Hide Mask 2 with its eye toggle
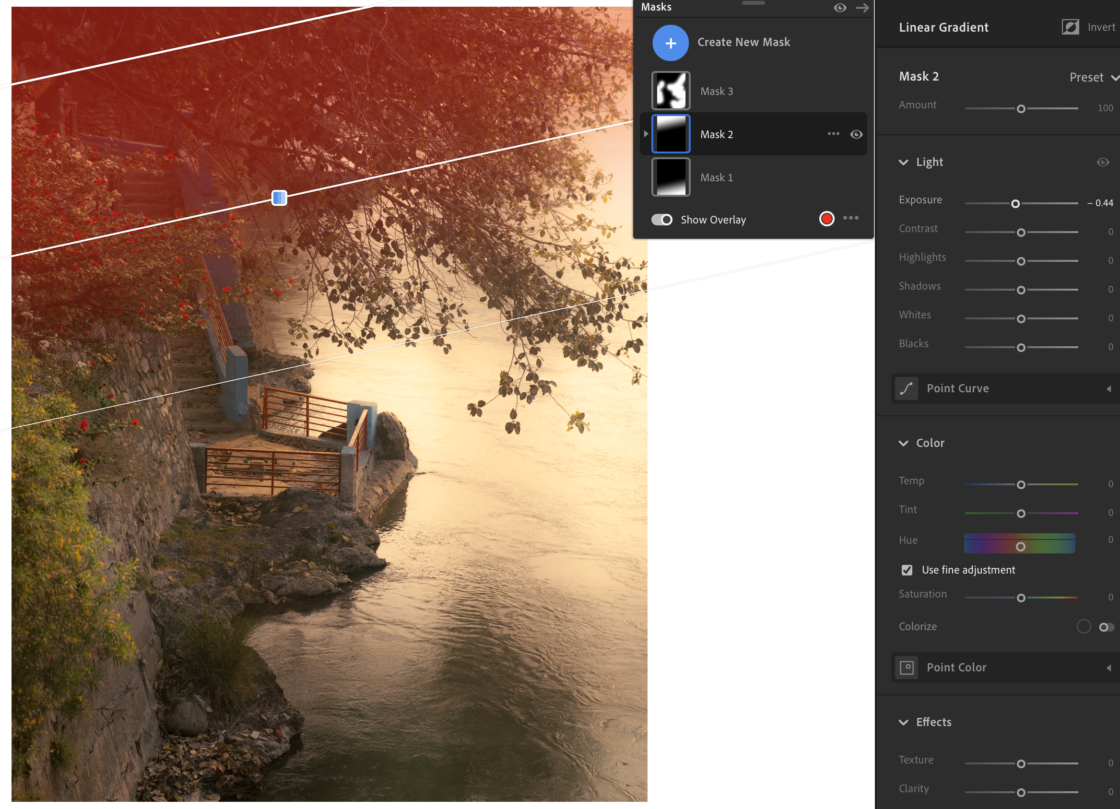Image resolution: width=1120 pixels, height=809 pixels. tap(858, 134)
